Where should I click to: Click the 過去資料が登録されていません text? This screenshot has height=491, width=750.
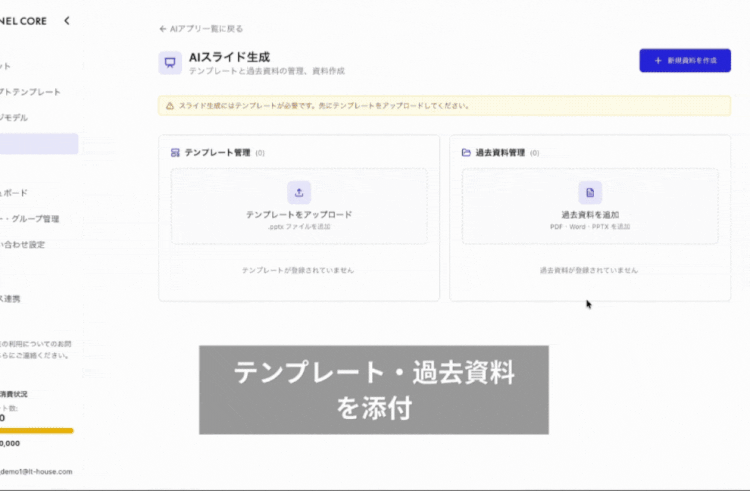click(589, 270)
